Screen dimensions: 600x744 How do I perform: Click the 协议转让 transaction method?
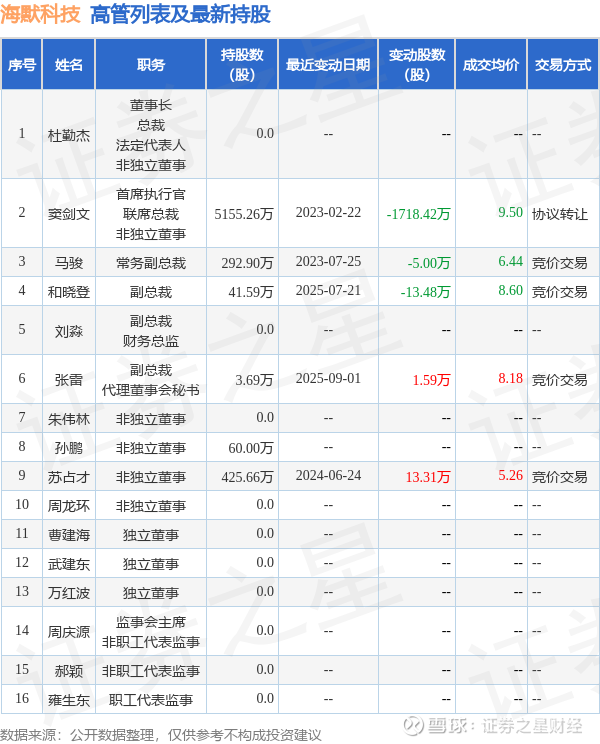tap(560, 214)
